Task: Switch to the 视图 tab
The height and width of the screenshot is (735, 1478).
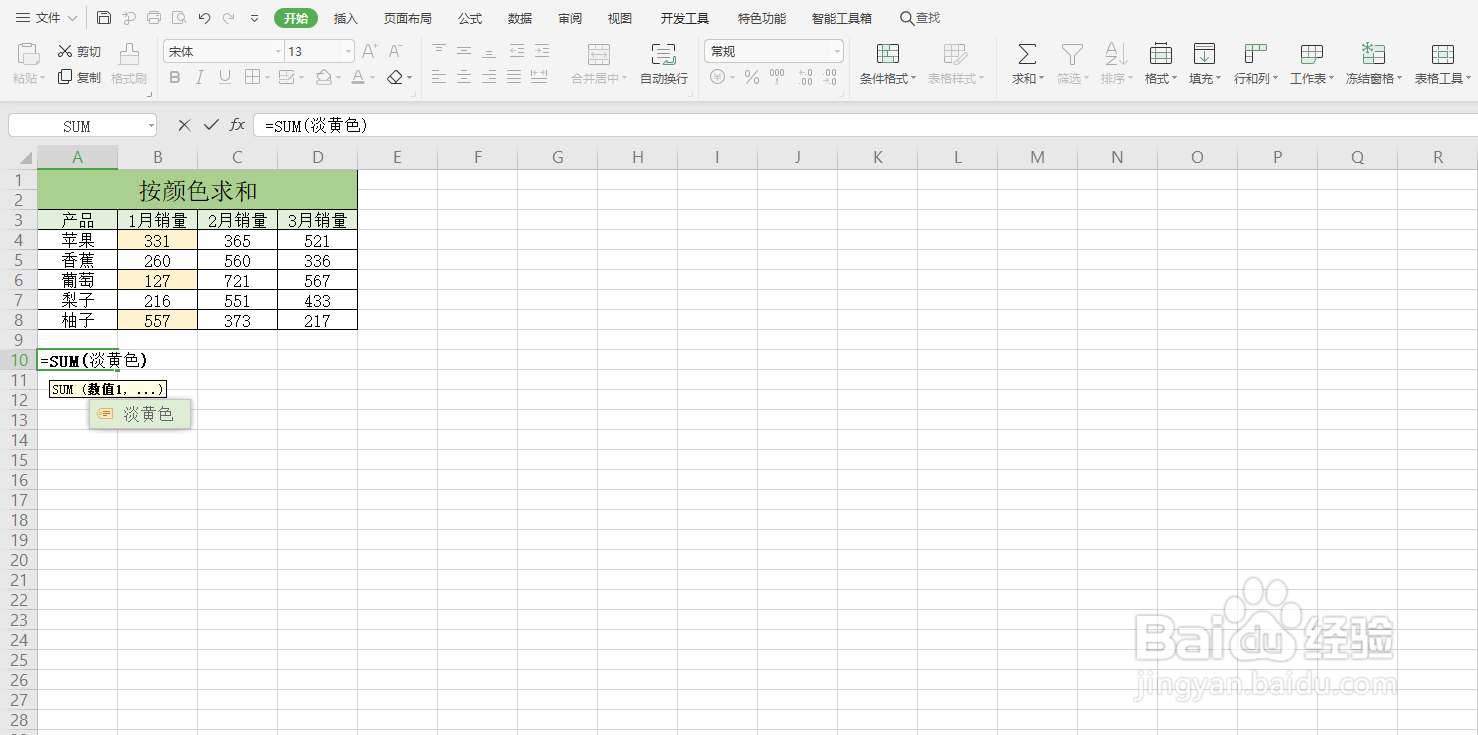Action: [620, 18]
